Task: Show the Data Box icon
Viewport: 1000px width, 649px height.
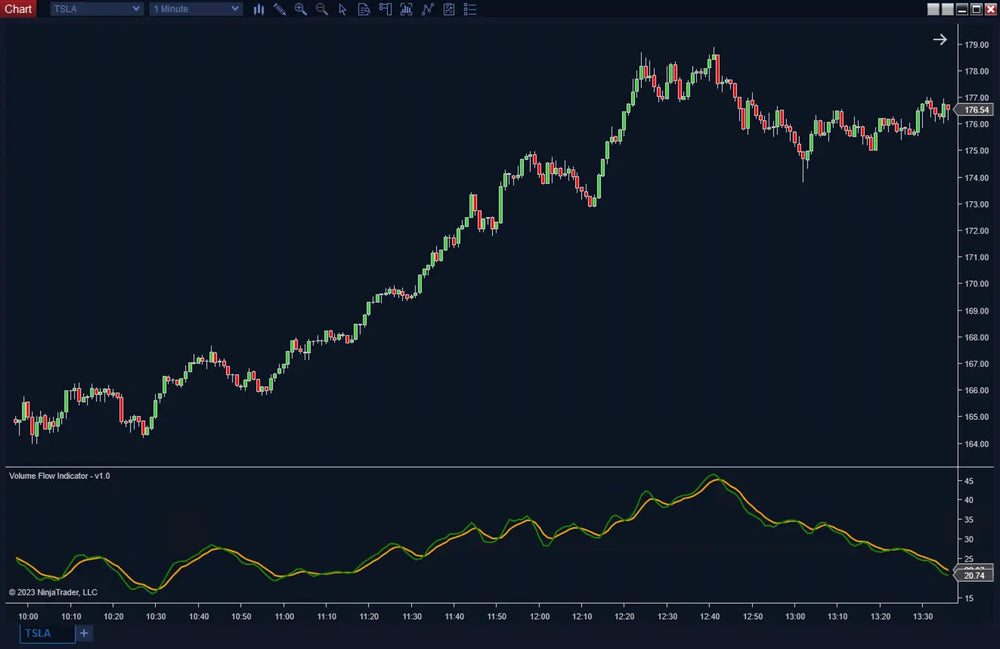Action: [x=363, y=9]
